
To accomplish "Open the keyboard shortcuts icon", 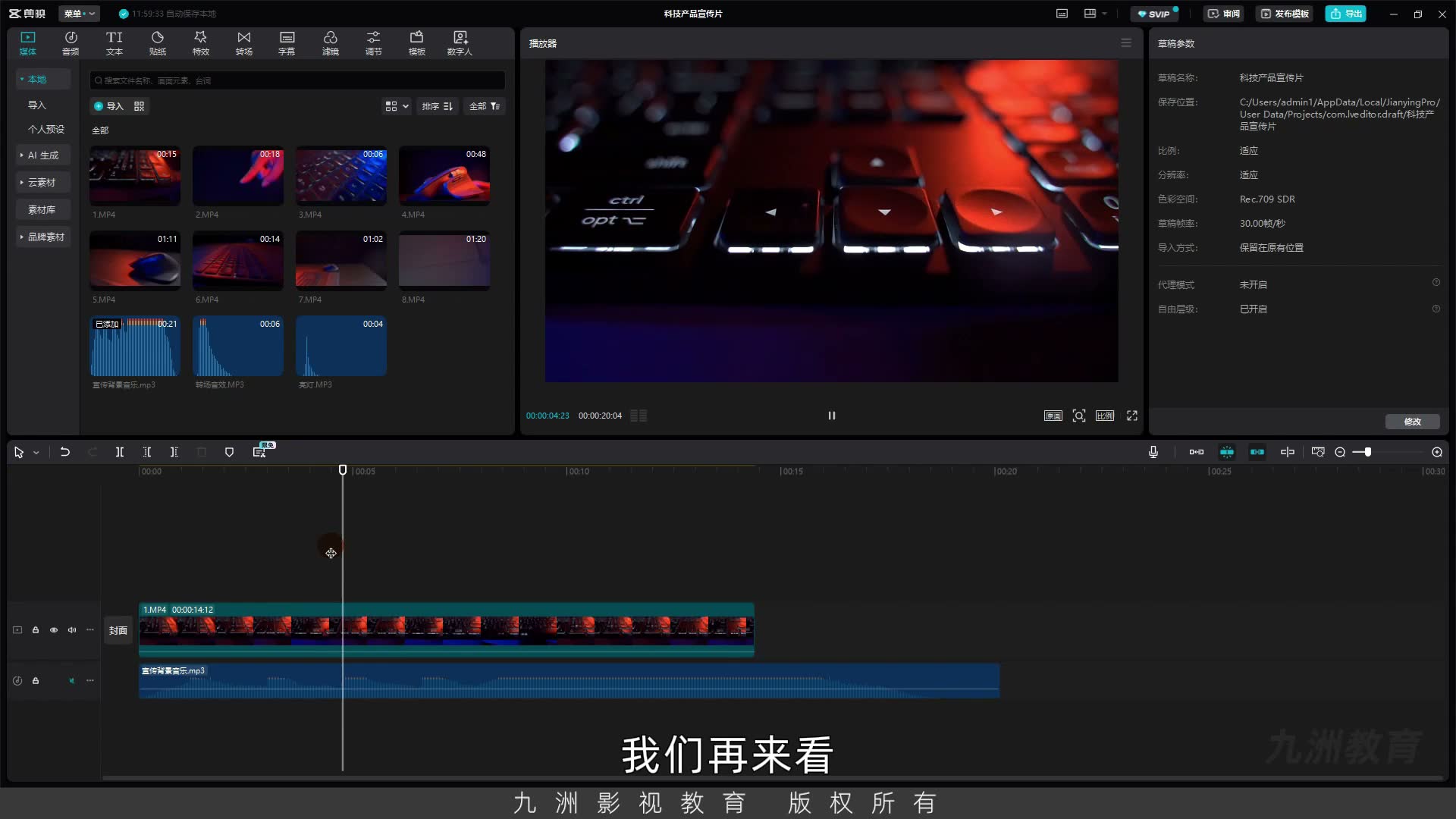I will (1062, 14).
